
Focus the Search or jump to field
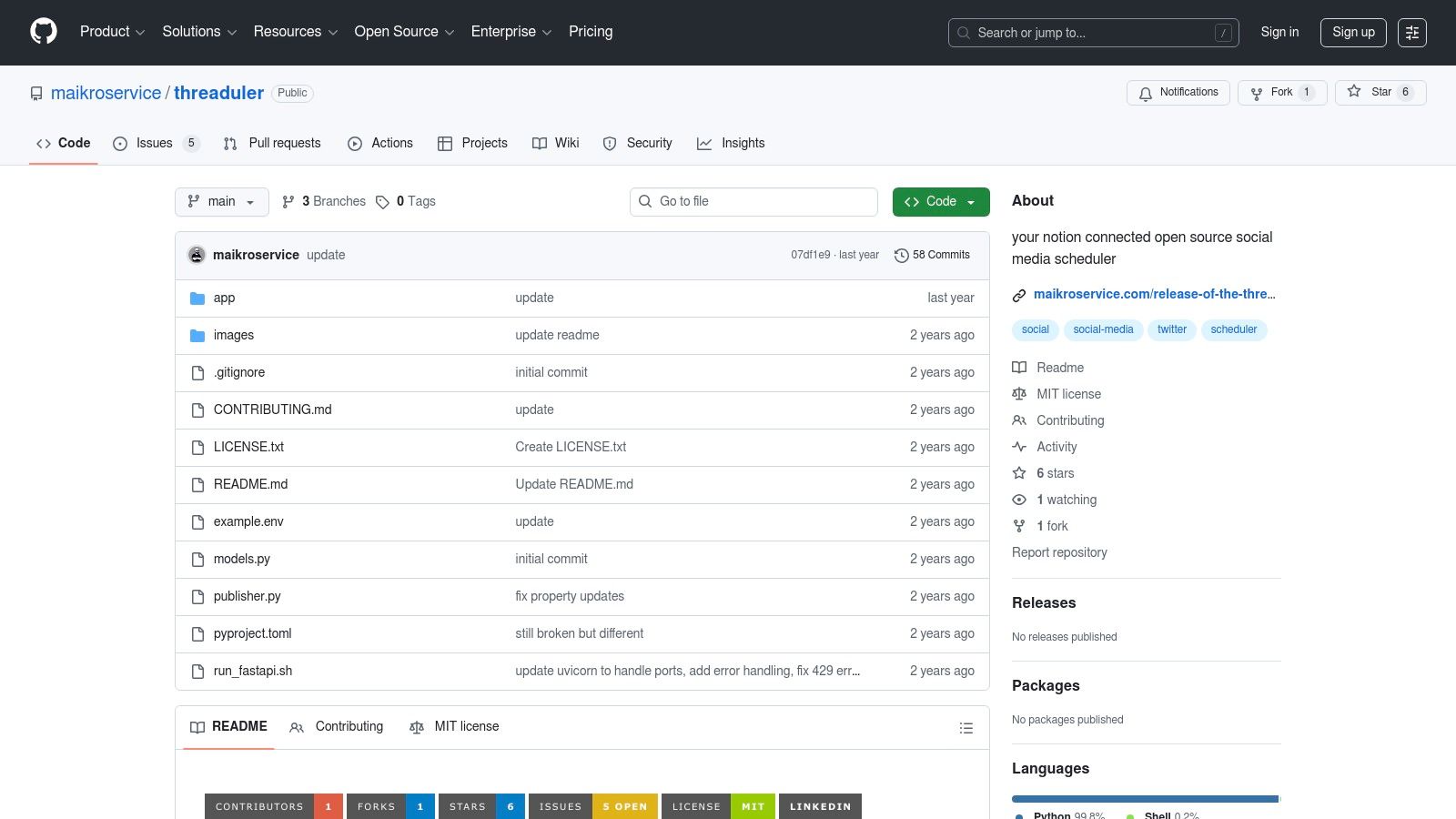pos(1093,33)
